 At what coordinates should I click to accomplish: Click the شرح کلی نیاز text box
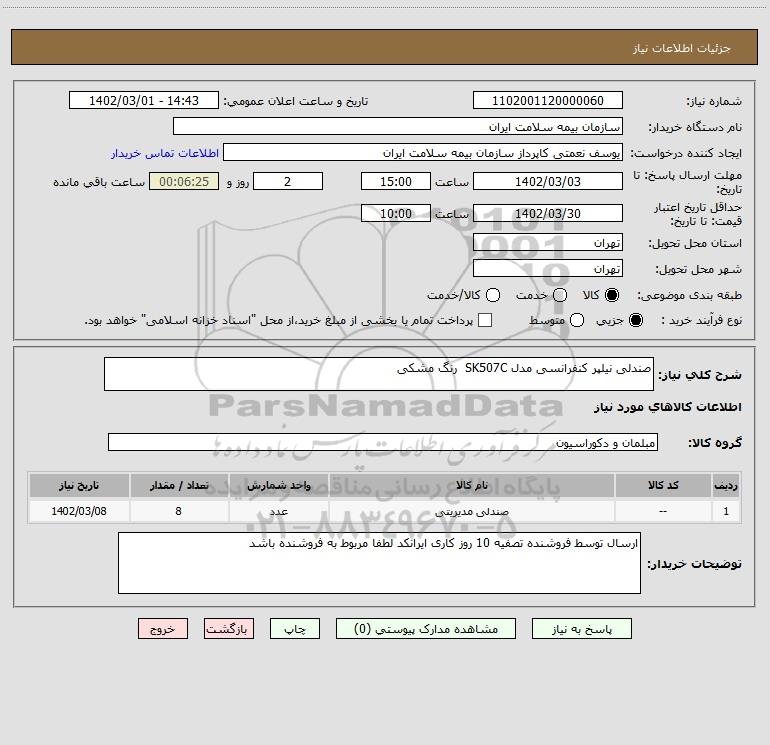[x=379, y=374]
